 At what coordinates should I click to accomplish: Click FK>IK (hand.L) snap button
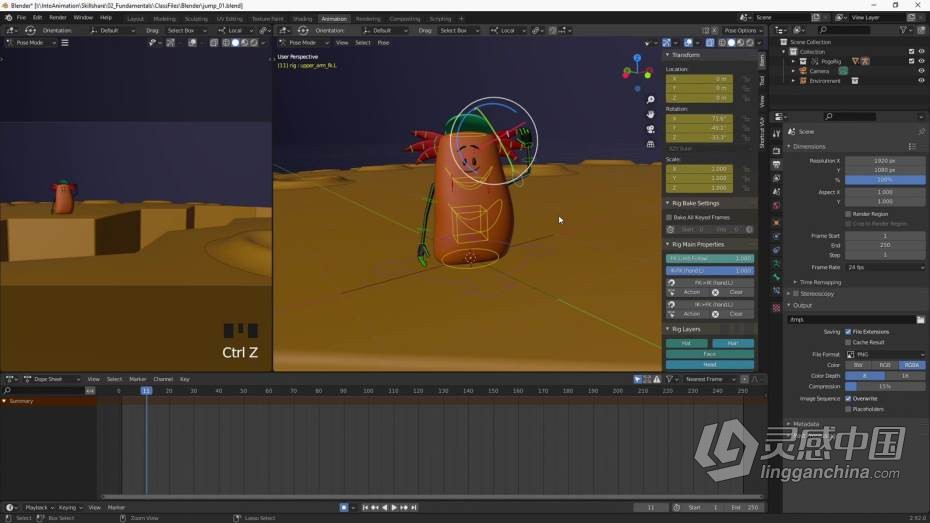pos(714,283)
